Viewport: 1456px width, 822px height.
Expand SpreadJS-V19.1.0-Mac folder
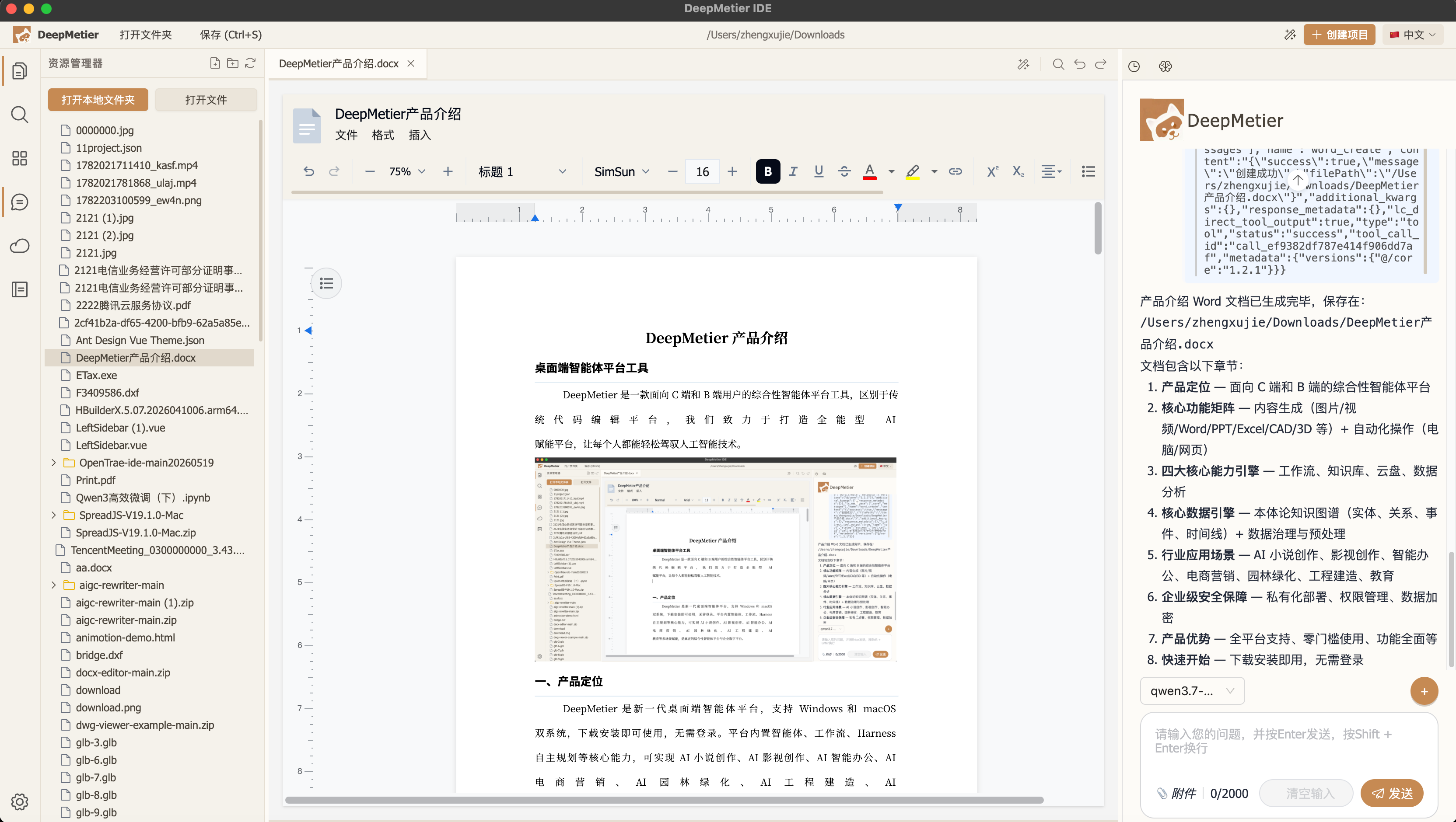[x=54, y=515]
